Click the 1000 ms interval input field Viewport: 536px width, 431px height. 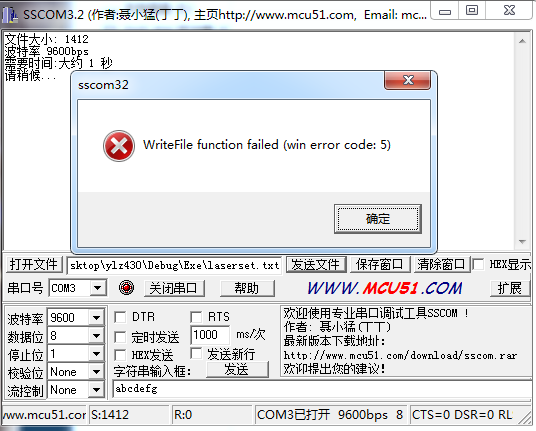(210, 335)
